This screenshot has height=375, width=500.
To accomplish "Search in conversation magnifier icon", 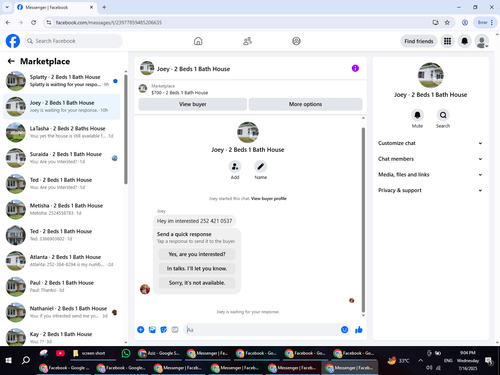I will coord(443,115).
